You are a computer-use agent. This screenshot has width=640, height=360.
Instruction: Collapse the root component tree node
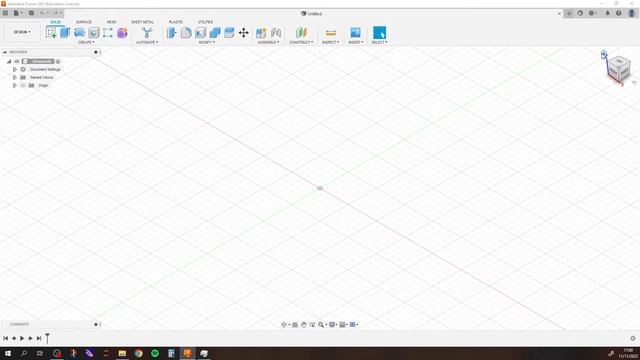tap(9, 61)
